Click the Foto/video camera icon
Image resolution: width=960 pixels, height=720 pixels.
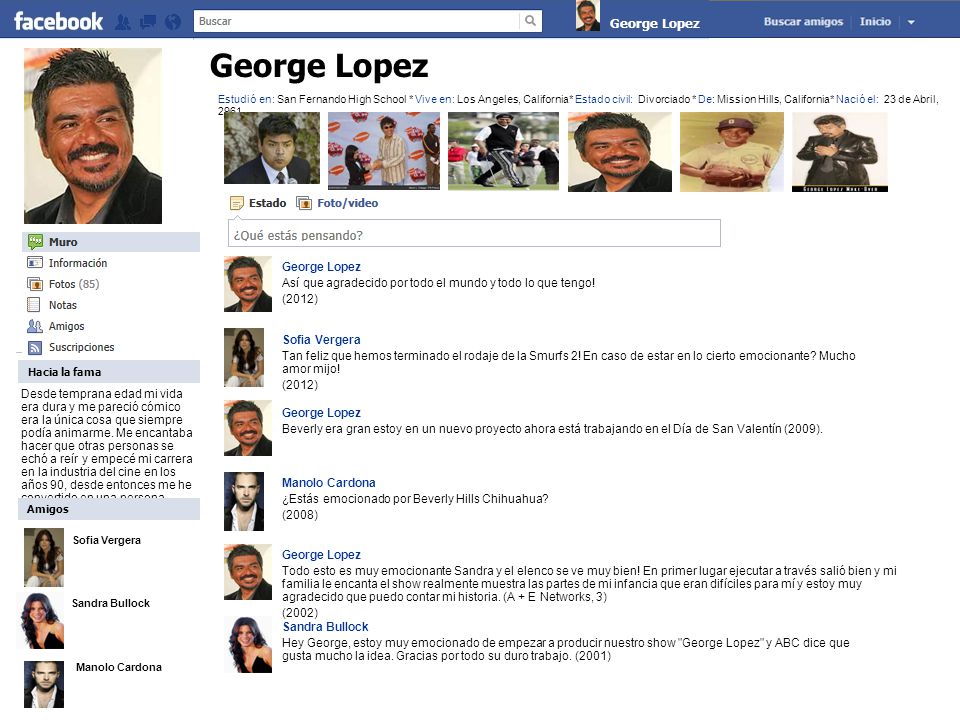click(x=304, y=203)
